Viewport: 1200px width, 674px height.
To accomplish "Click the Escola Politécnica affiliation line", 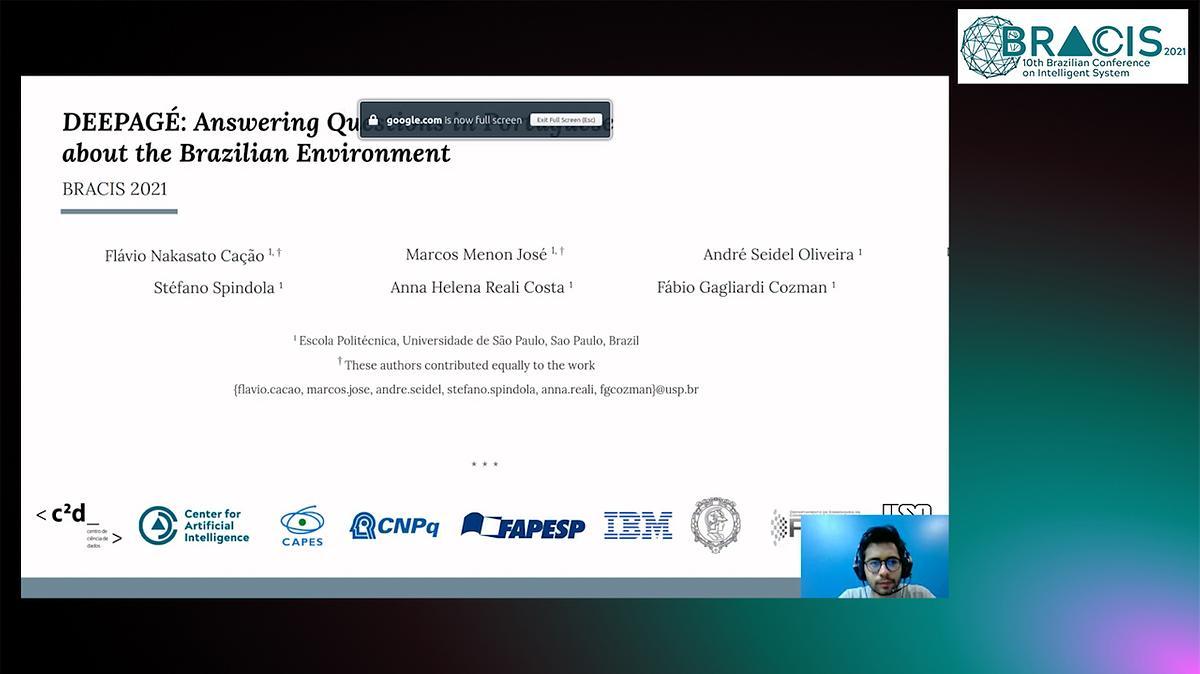I will (466, 341).
